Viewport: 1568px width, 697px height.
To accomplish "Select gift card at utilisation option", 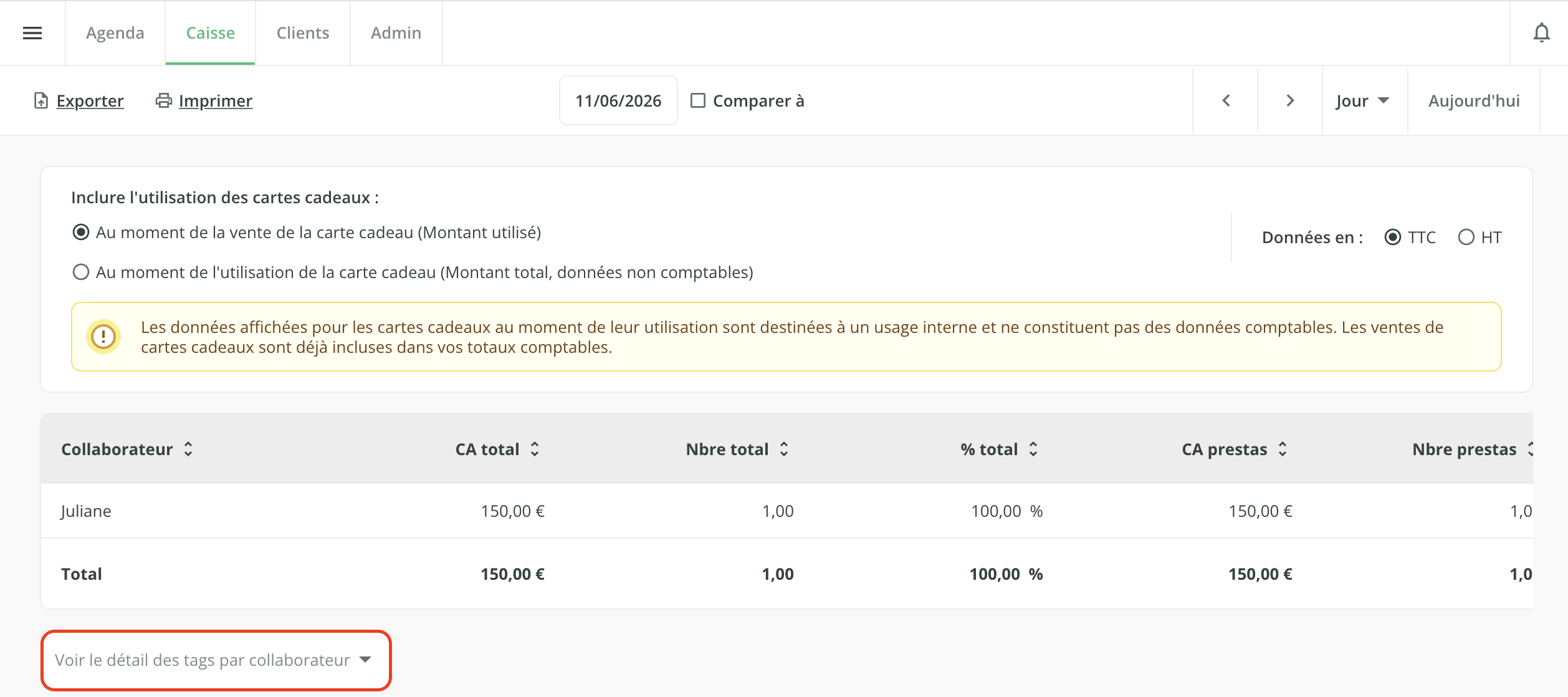I will pos(81,272).
